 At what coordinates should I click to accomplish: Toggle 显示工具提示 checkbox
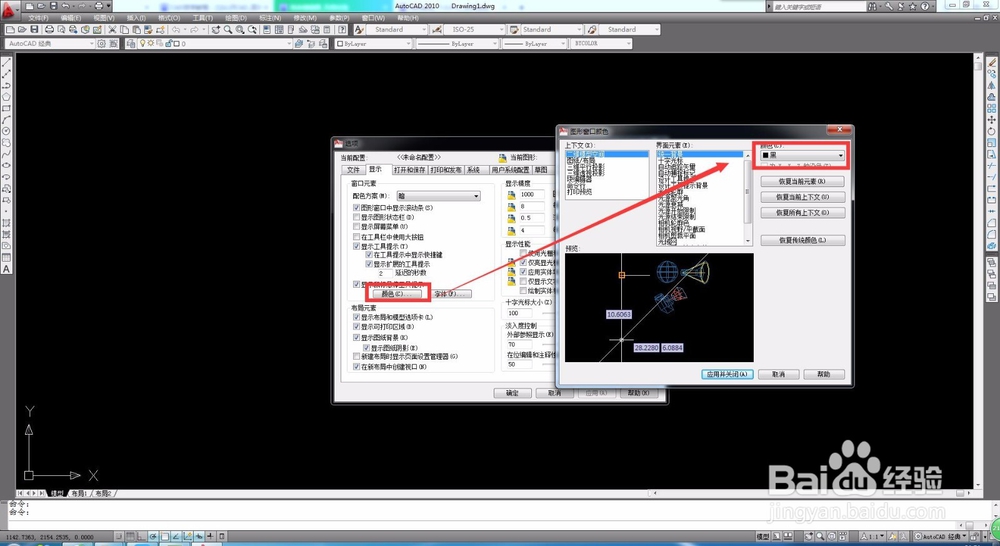[357, 246]
